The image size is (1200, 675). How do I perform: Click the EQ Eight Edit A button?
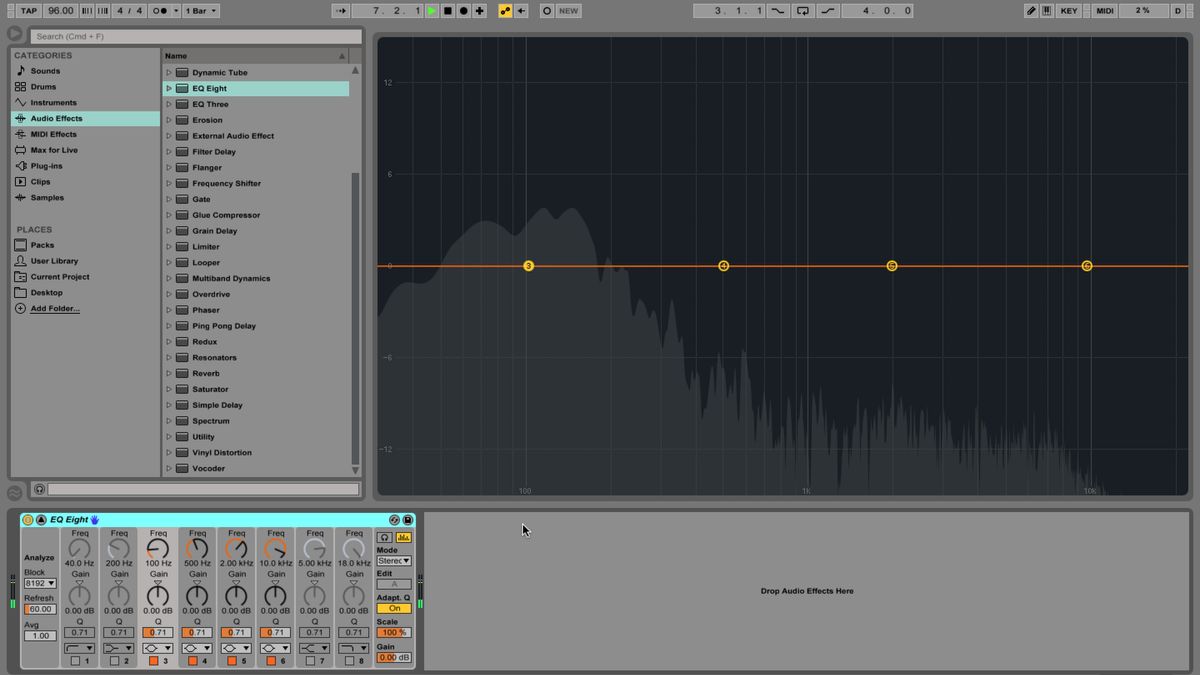click(x=394, y=584)
